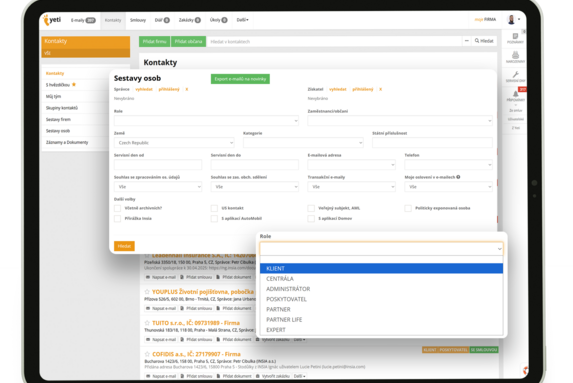Click the Diář counter badge
The image size is (573, 383).
pos(167,20)
